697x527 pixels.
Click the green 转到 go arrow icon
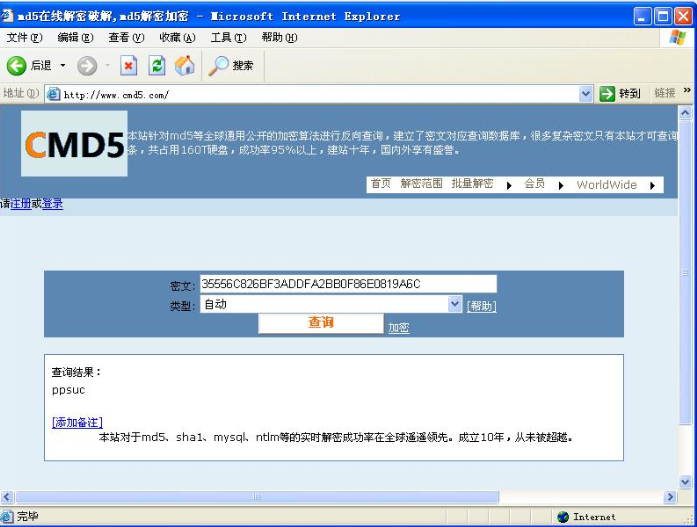(607, 94)
